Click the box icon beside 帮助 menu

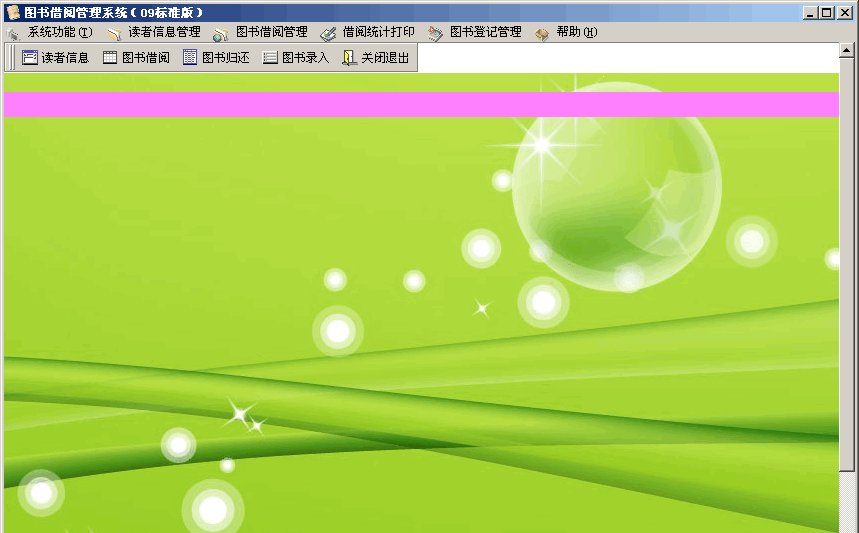pyautogui.click(x=542, y=35)
